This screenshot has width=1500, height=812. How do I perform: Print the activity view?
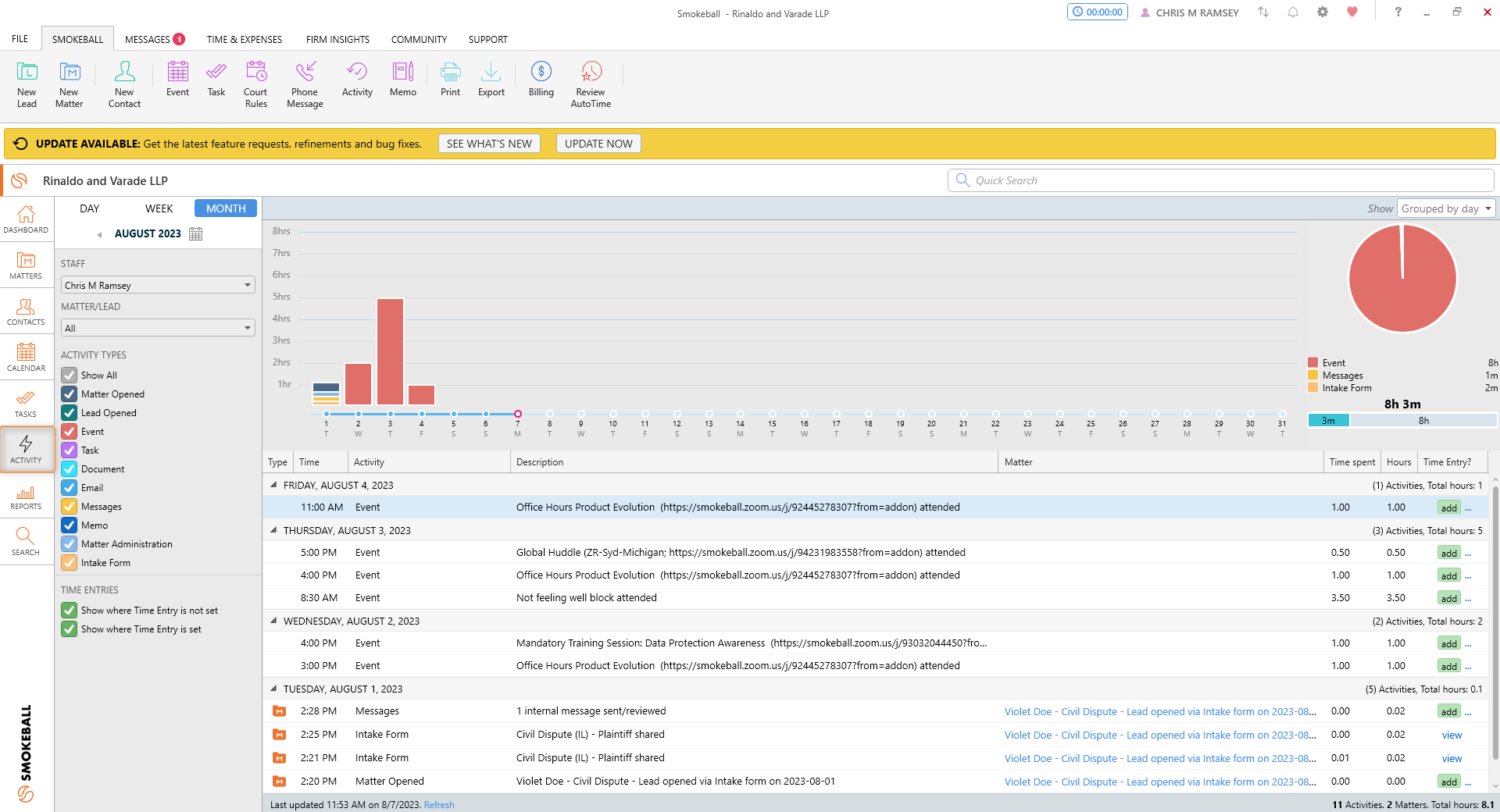[x=450, y=79]
